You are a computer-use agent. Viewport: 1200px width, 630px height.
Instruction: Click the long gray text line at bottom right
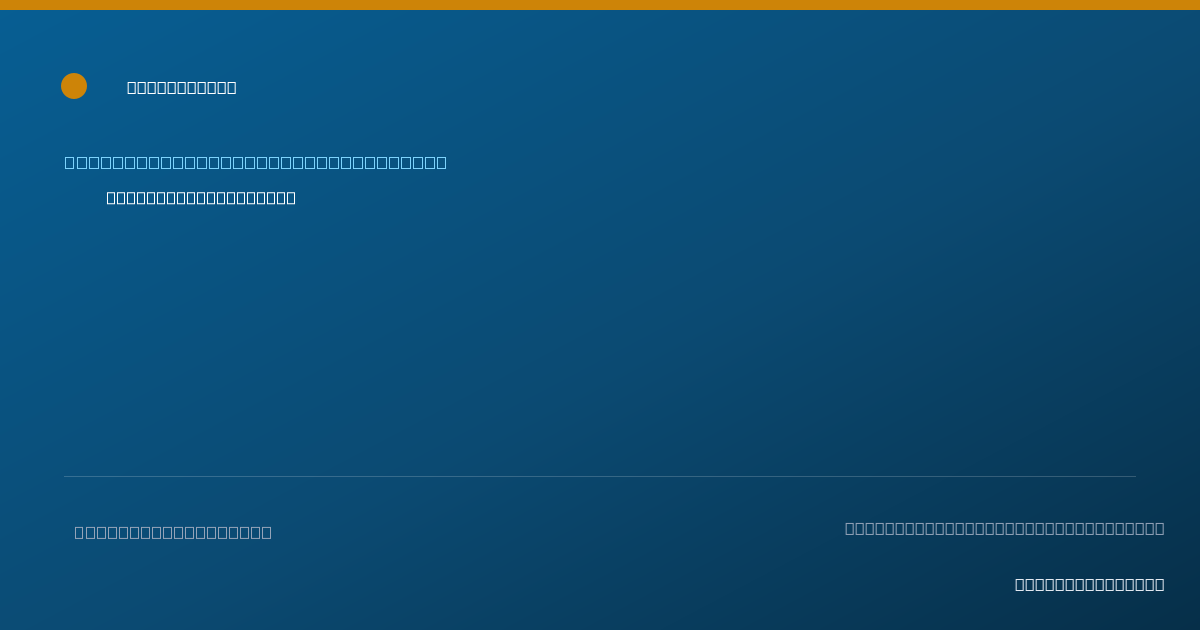[1005, 528]
